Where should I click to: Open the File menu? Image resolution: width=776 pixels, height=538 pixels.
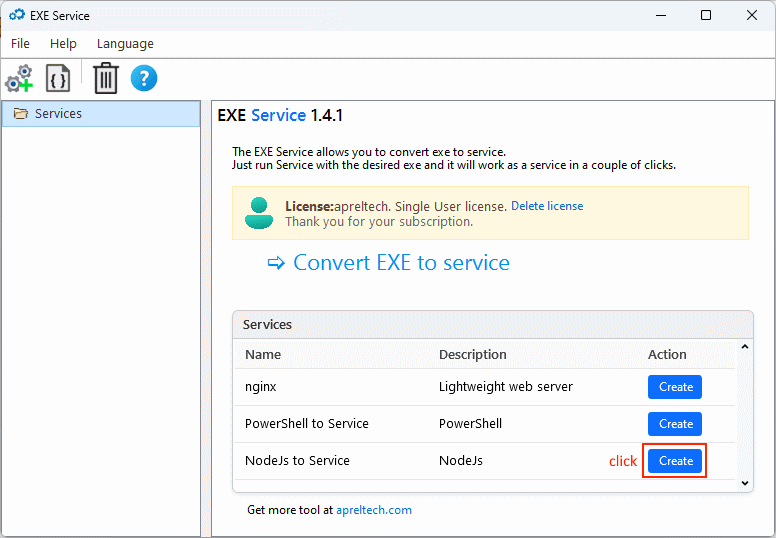pos(20,44)
